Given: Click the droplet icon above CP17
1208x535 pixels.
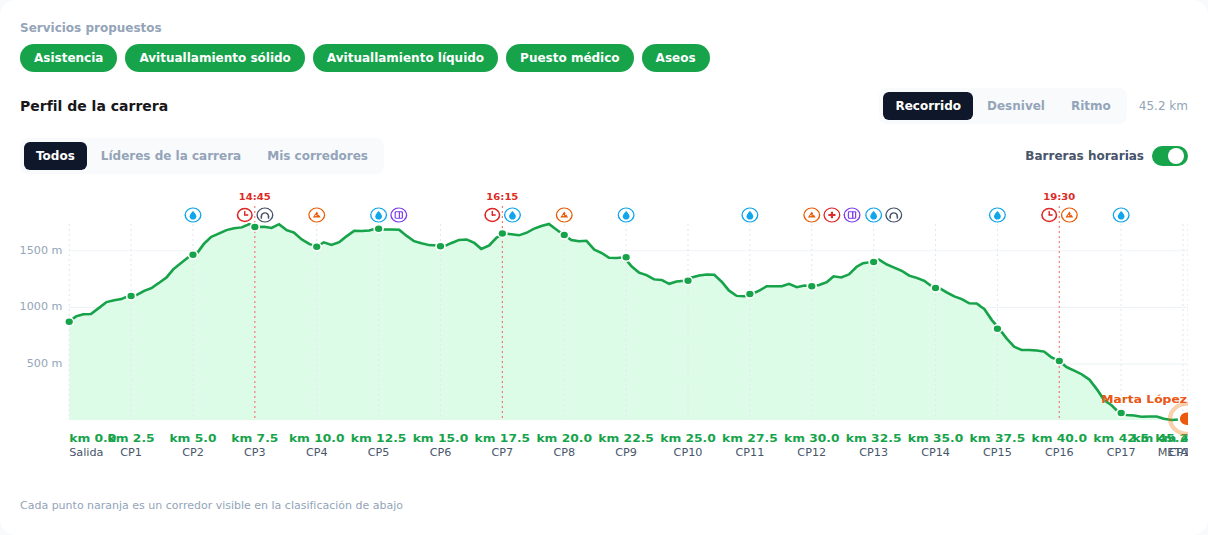Looking at the screenshot, I should [x=1121, y=215].
